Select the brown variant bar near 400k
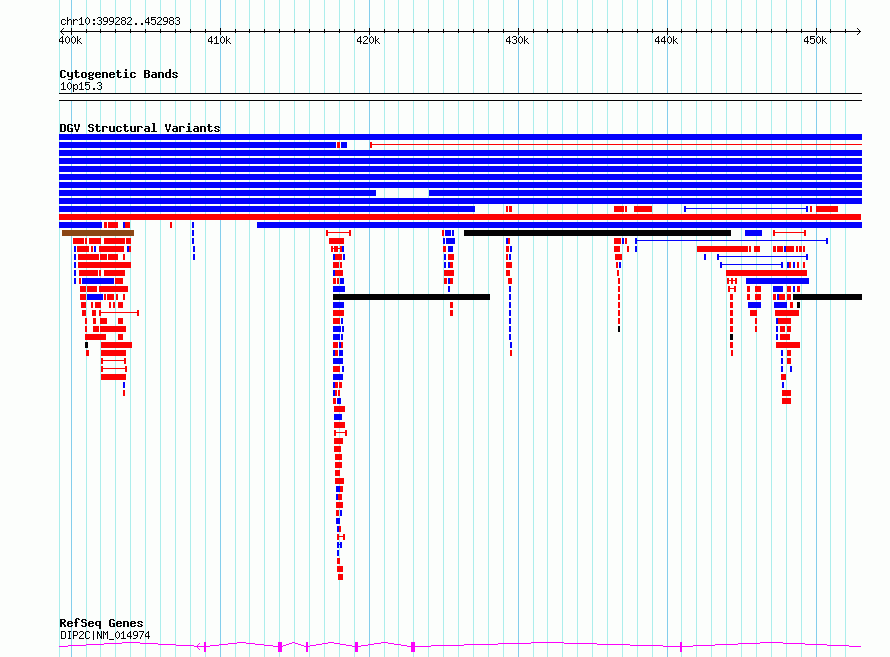890x657 pixels. [98, 233]
